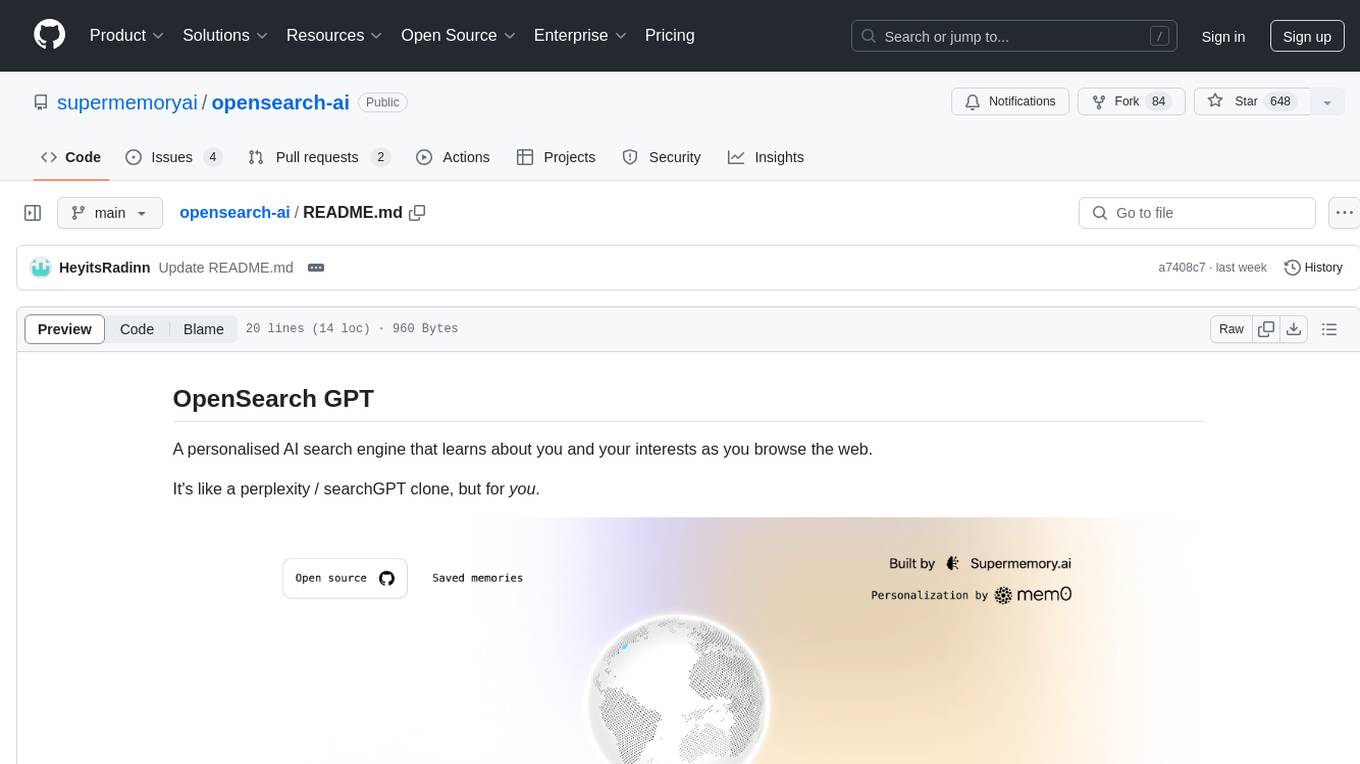Open the GitHub home logo
The width and height of the screenshot is (1360, 764).
click(x=49, y=35)
